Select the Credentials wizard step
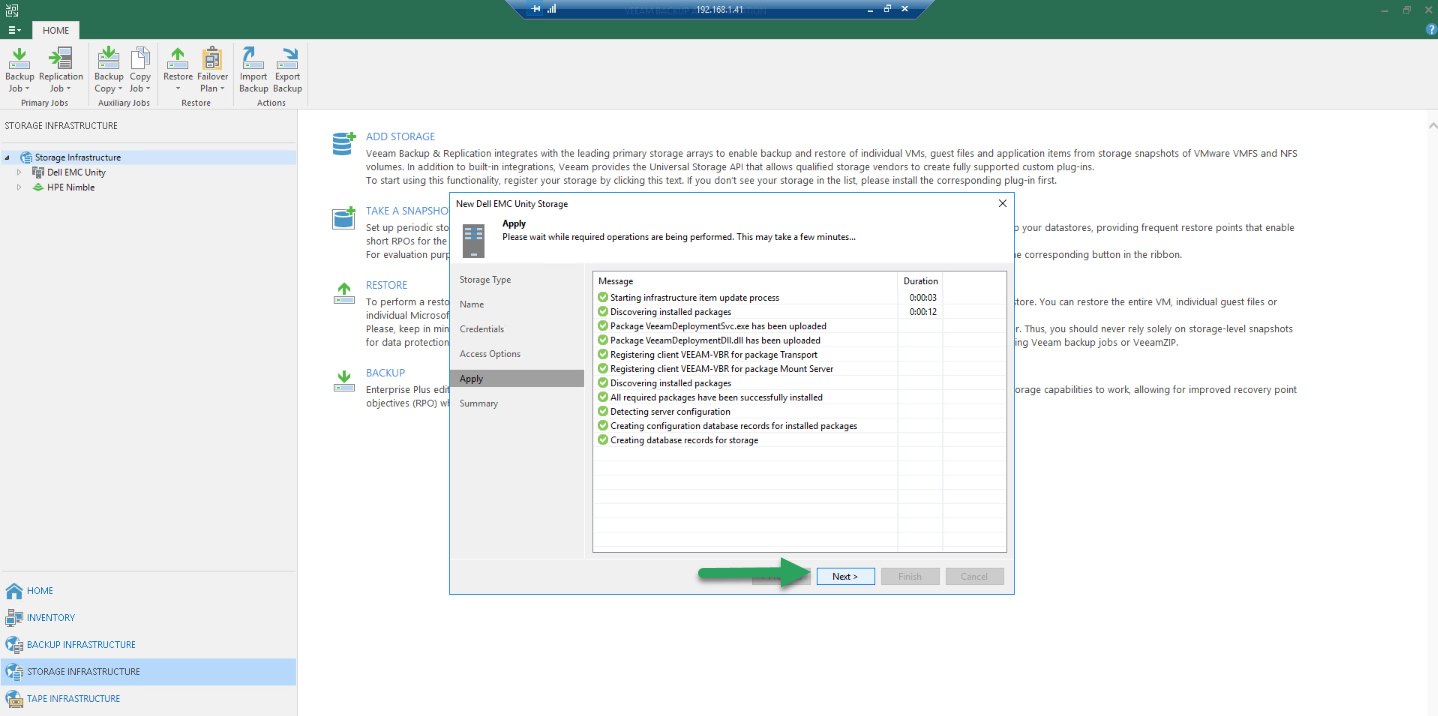Viewport: 1438px width, 716px height. 517,329
